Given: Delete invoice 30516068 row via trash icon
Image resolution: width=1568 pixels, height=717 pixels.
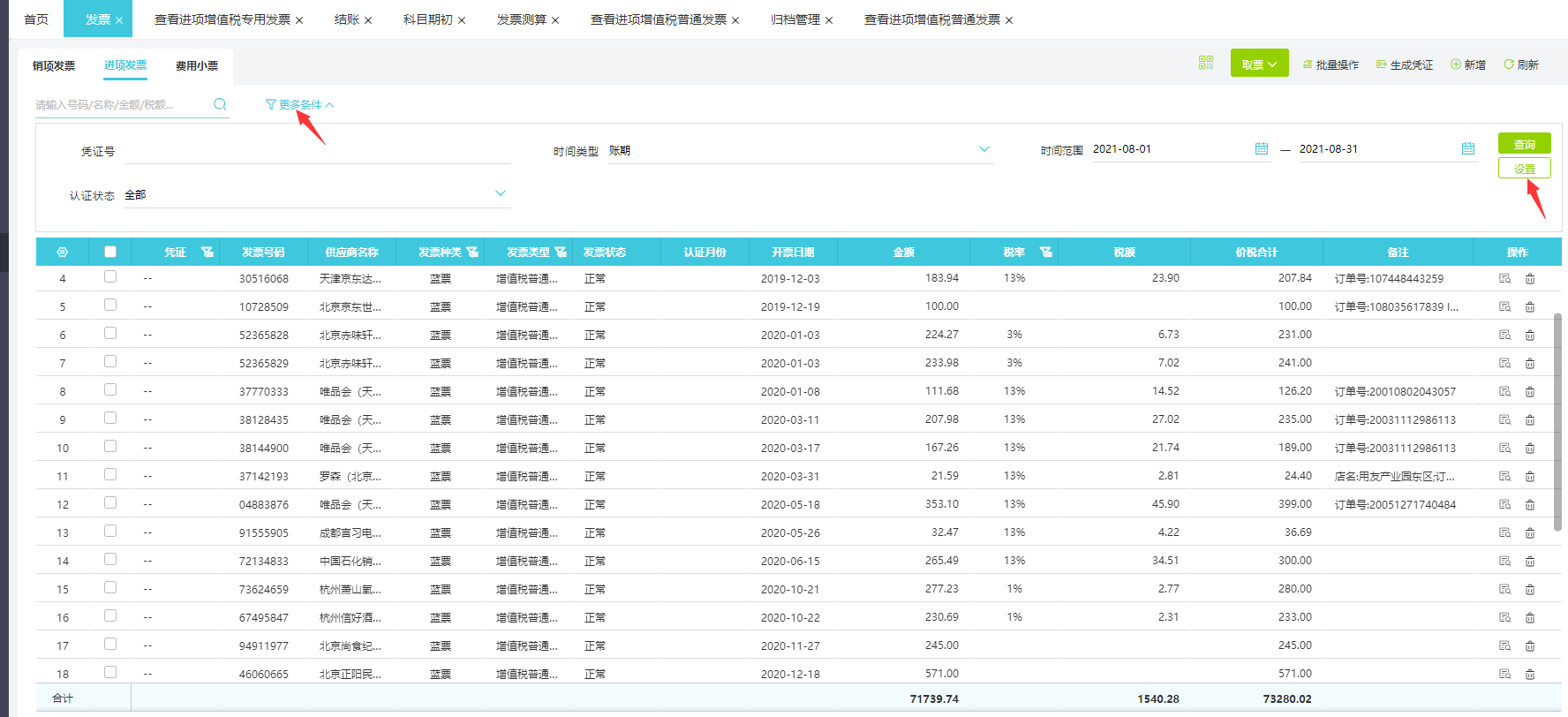Looking at the screenshot, I should pos(1530,278).
